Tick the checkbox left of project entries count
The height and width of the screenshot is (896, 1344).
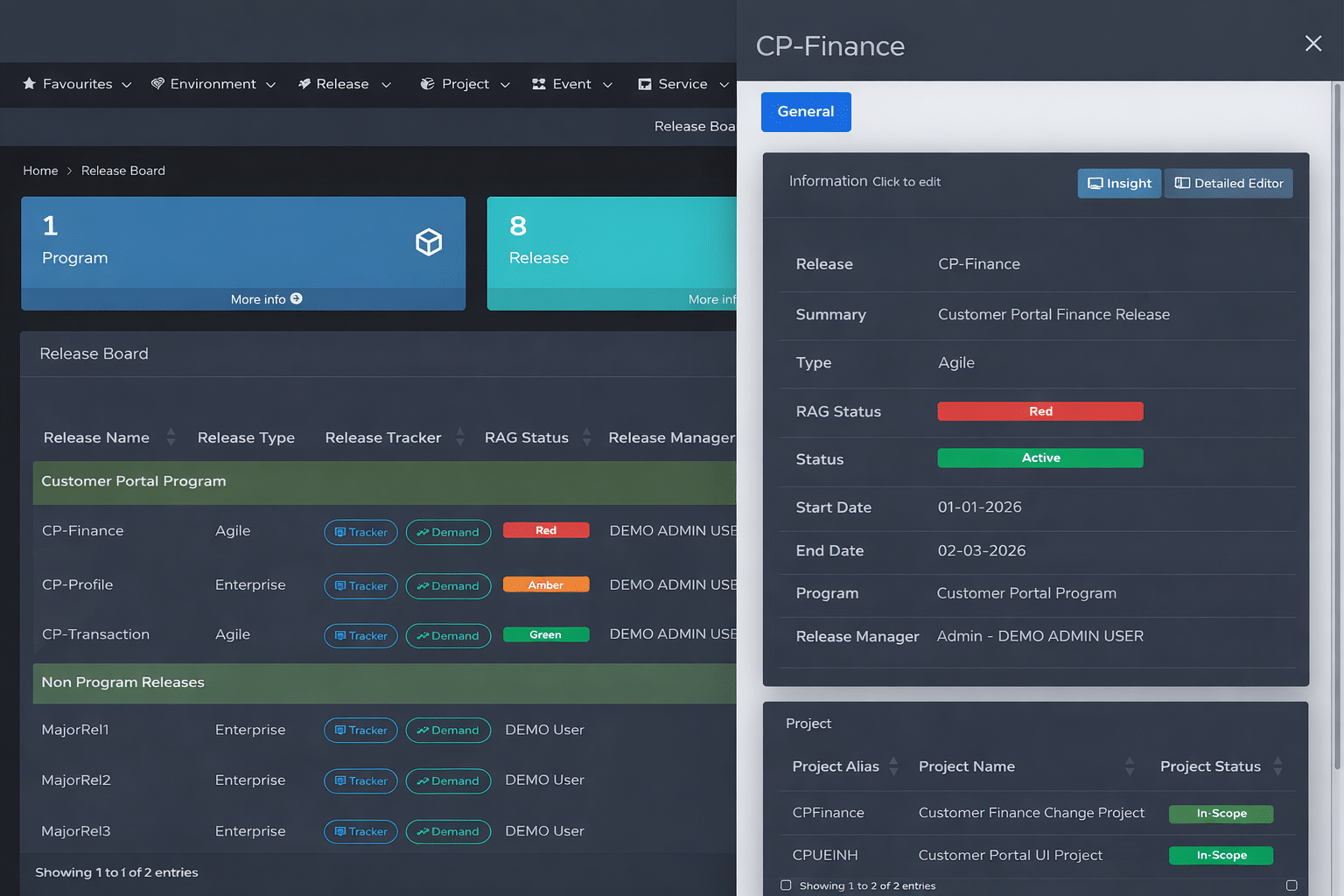pos(786,885)
